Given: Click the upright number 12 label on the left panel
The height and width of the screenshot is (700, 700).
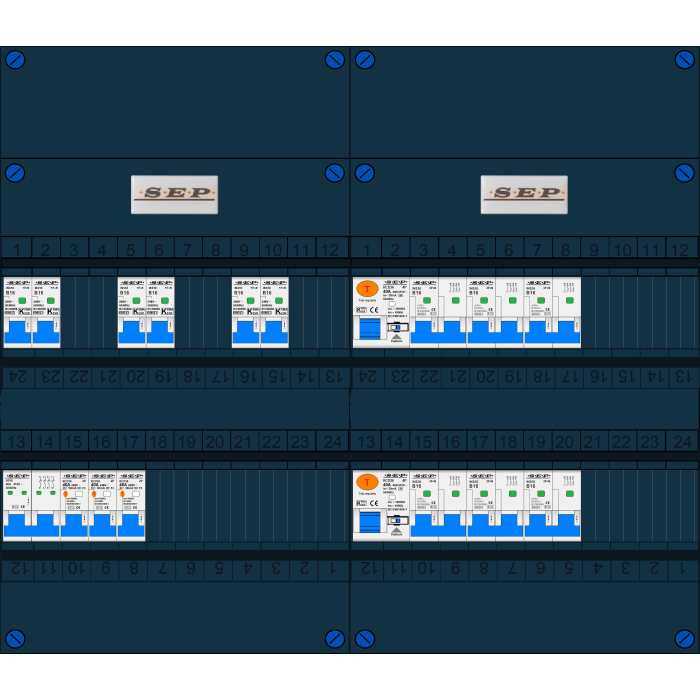Looking at the screenshot, I should click(330, 250).
